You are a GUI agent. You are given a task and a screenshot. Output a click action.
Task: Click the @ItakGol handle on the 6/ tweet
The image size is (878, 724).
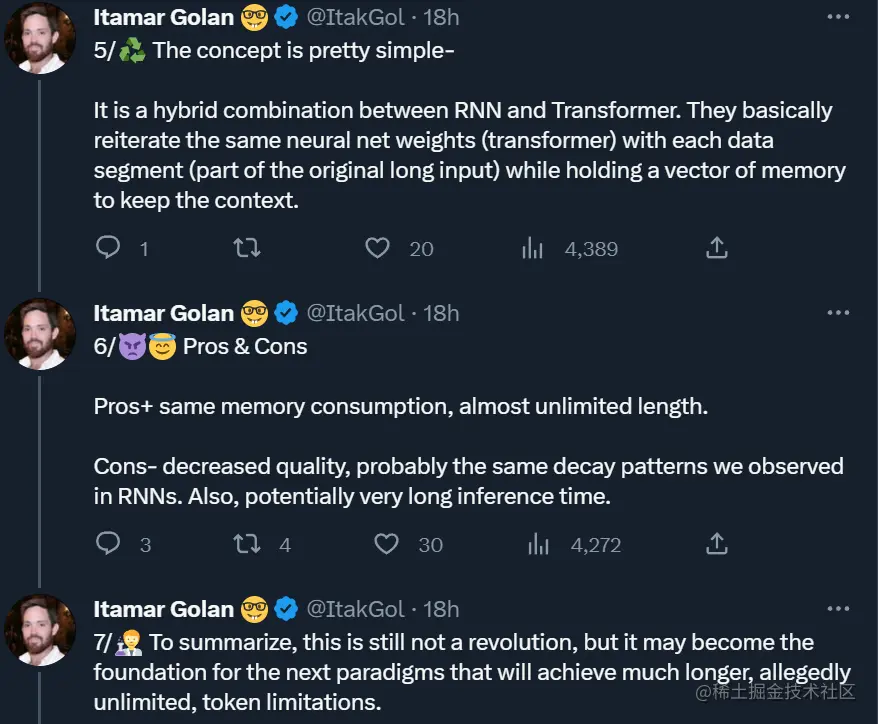(355, 313)
